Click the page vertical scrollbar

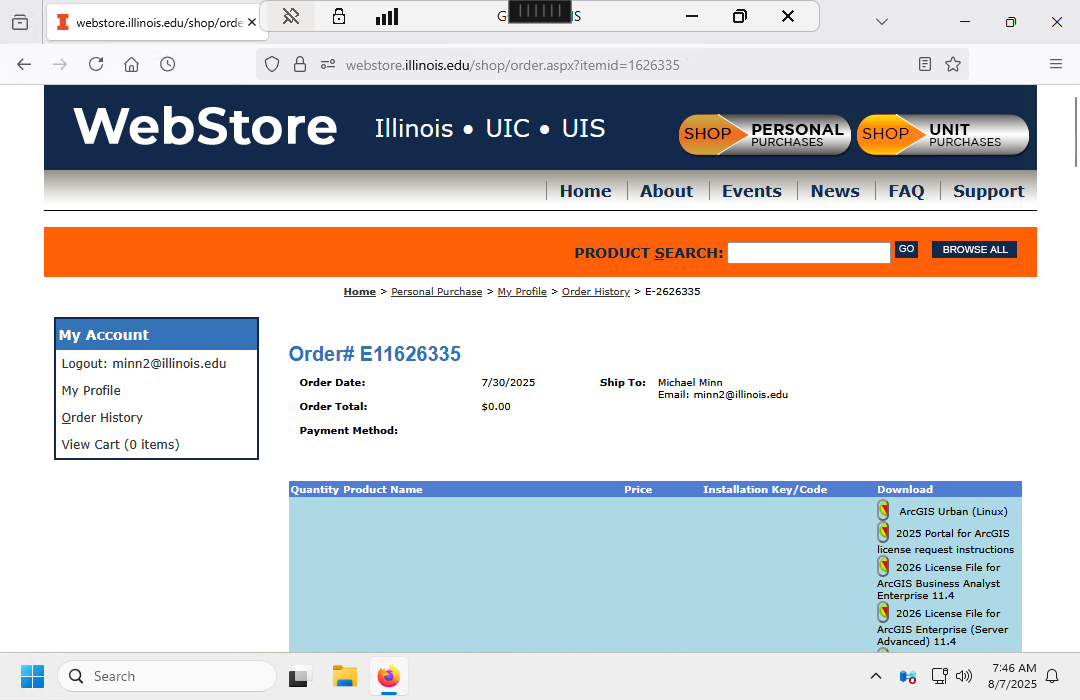tap(1076, 131)
